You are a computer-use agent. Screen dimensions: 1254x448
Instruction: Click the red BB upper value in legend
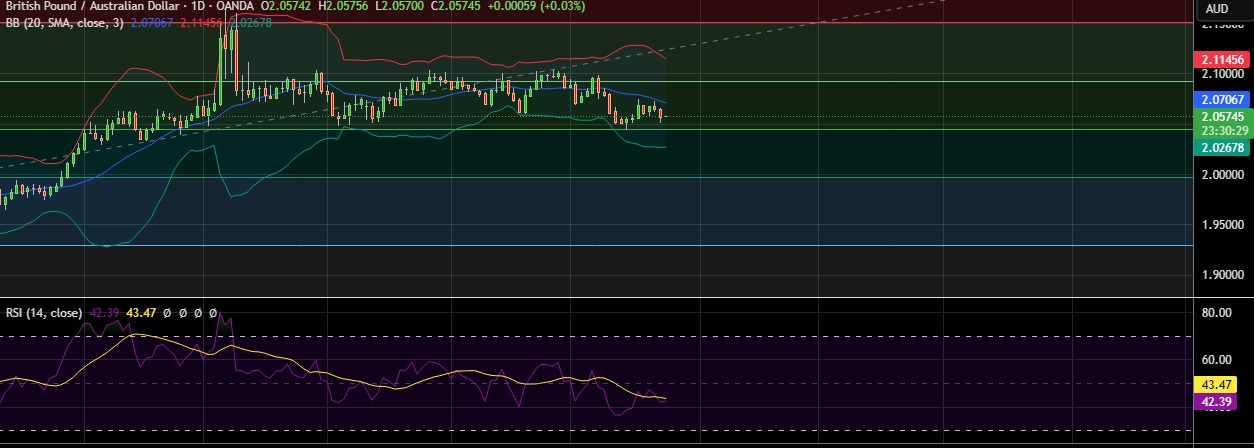[x=200, y=22]
